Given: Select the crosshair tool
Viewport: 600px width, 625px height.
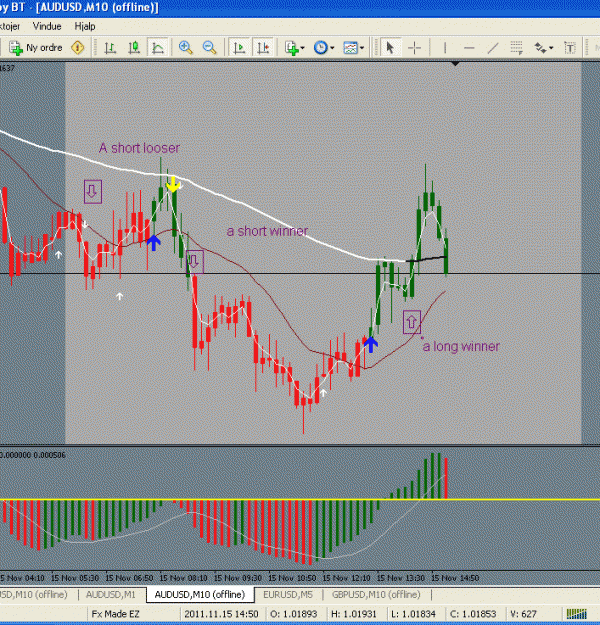Looking at the screenshot, I should tap(415, 48).
